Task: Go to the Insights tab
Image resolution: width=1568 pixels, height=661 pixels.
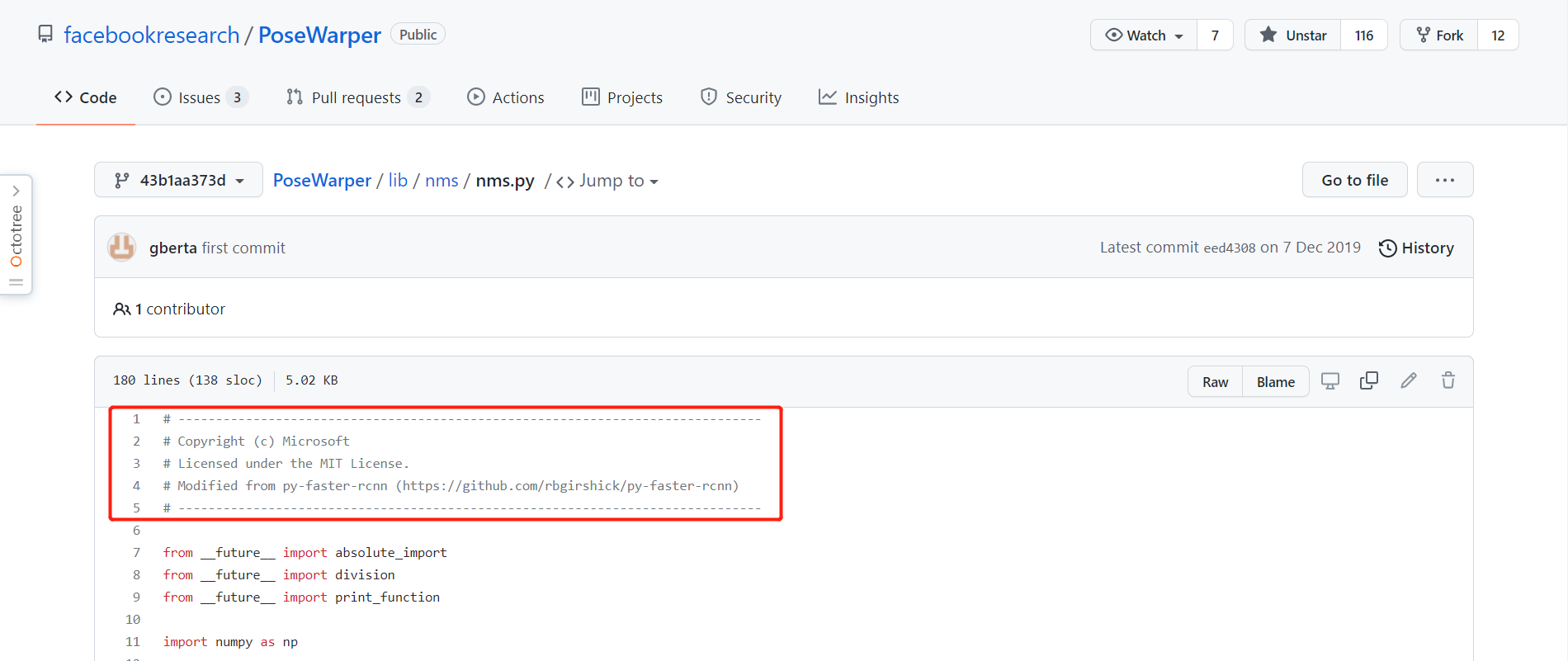Action: 858,97
